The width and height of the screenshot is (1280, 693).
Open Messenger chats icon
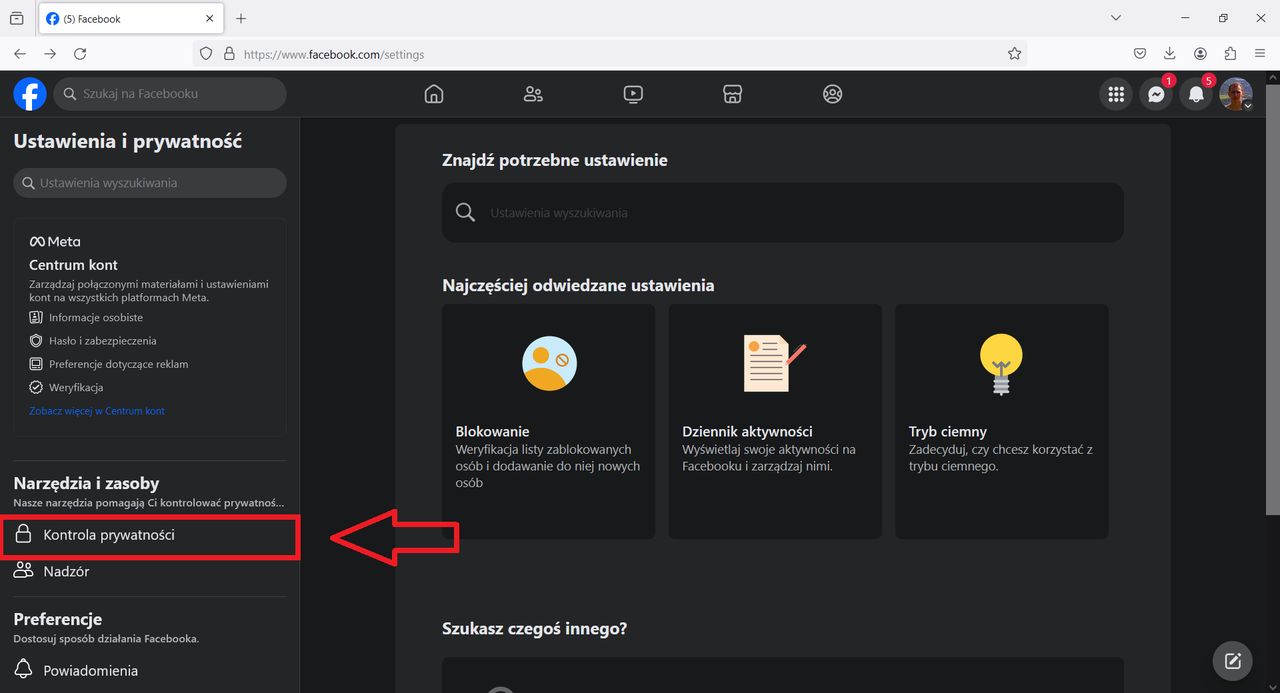click(1156, 94)
